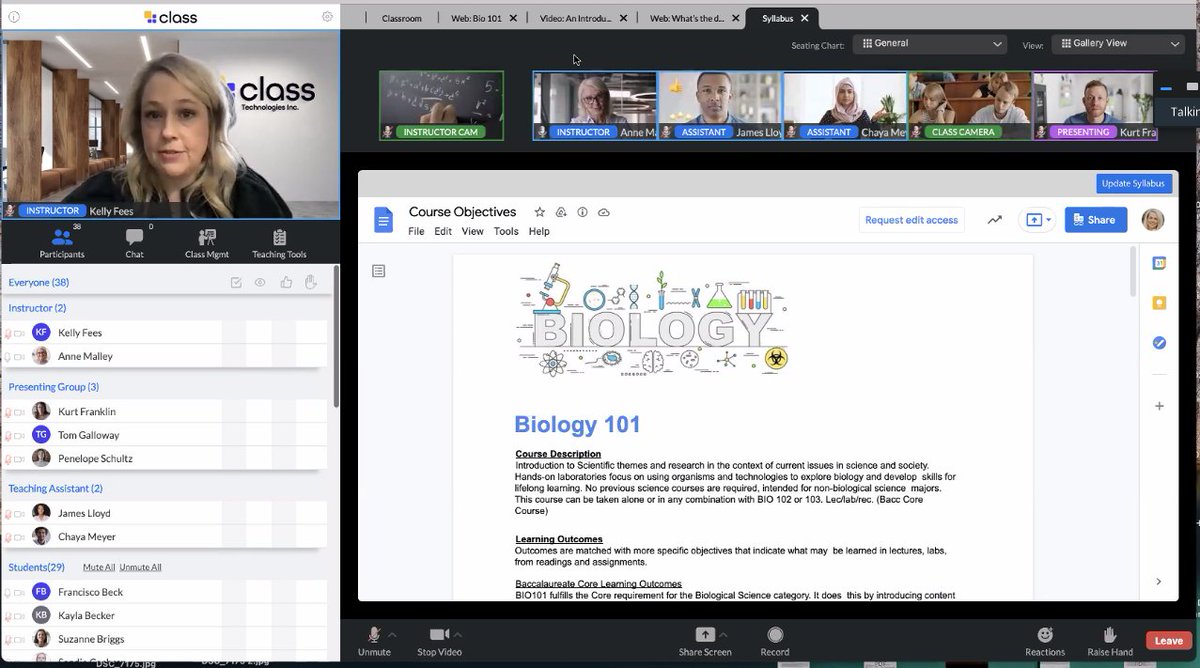Switch to the Classroom tab
This screenshot has width=1200, height=668.
401,18
